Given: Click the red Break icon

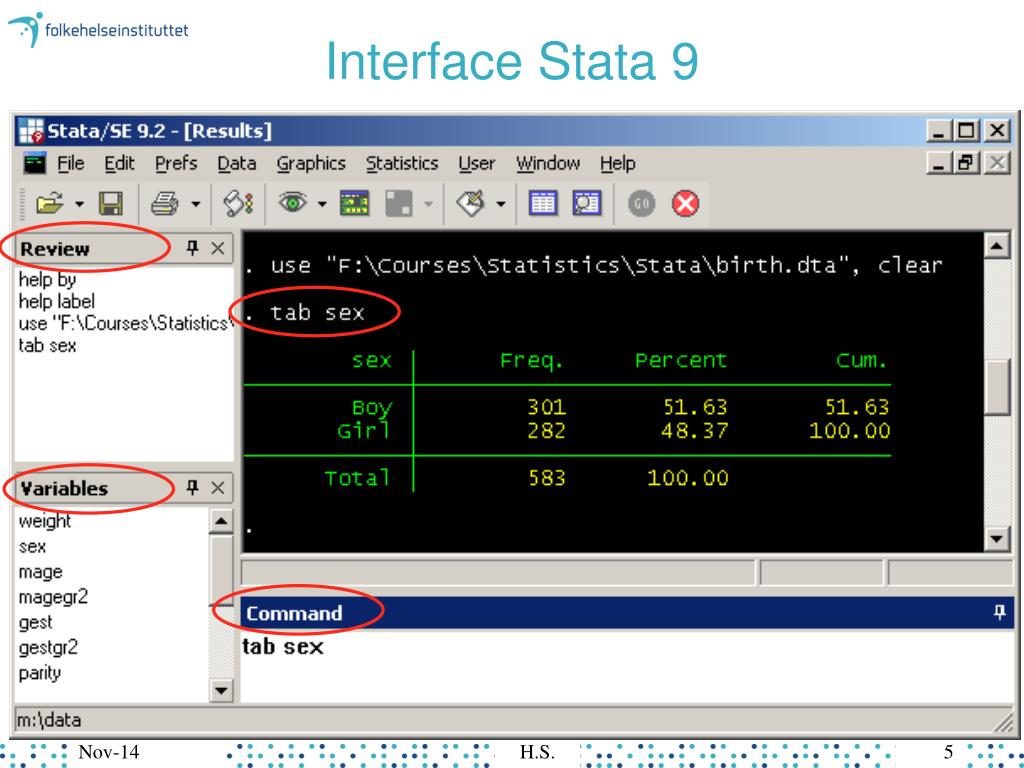Looking at the screenshot, I should [685, 204].
